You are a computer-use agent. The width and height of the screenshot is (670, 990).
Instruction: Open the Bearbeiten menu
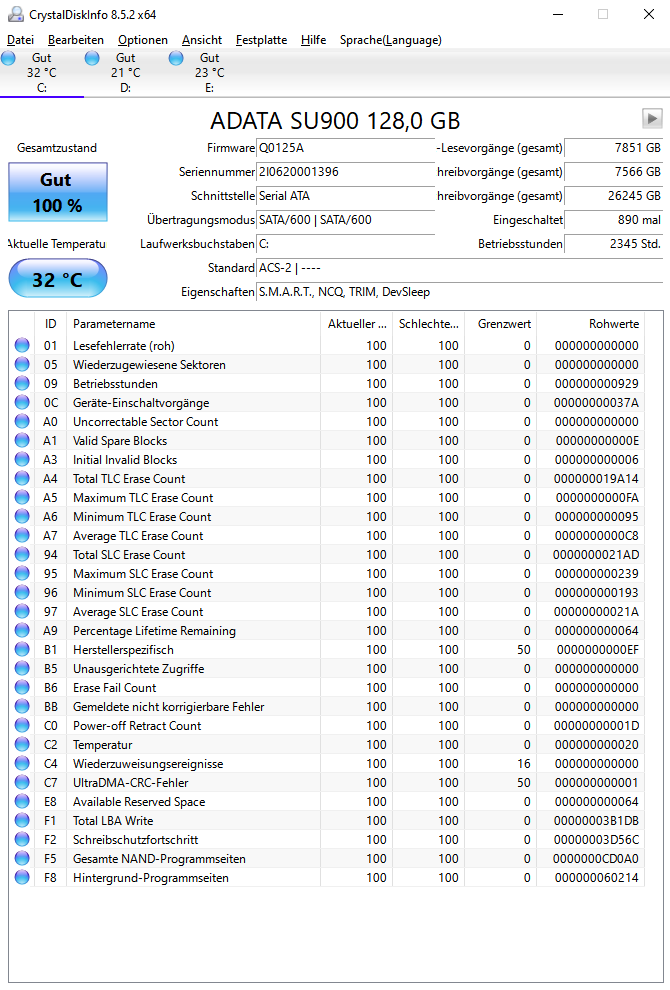76,40
